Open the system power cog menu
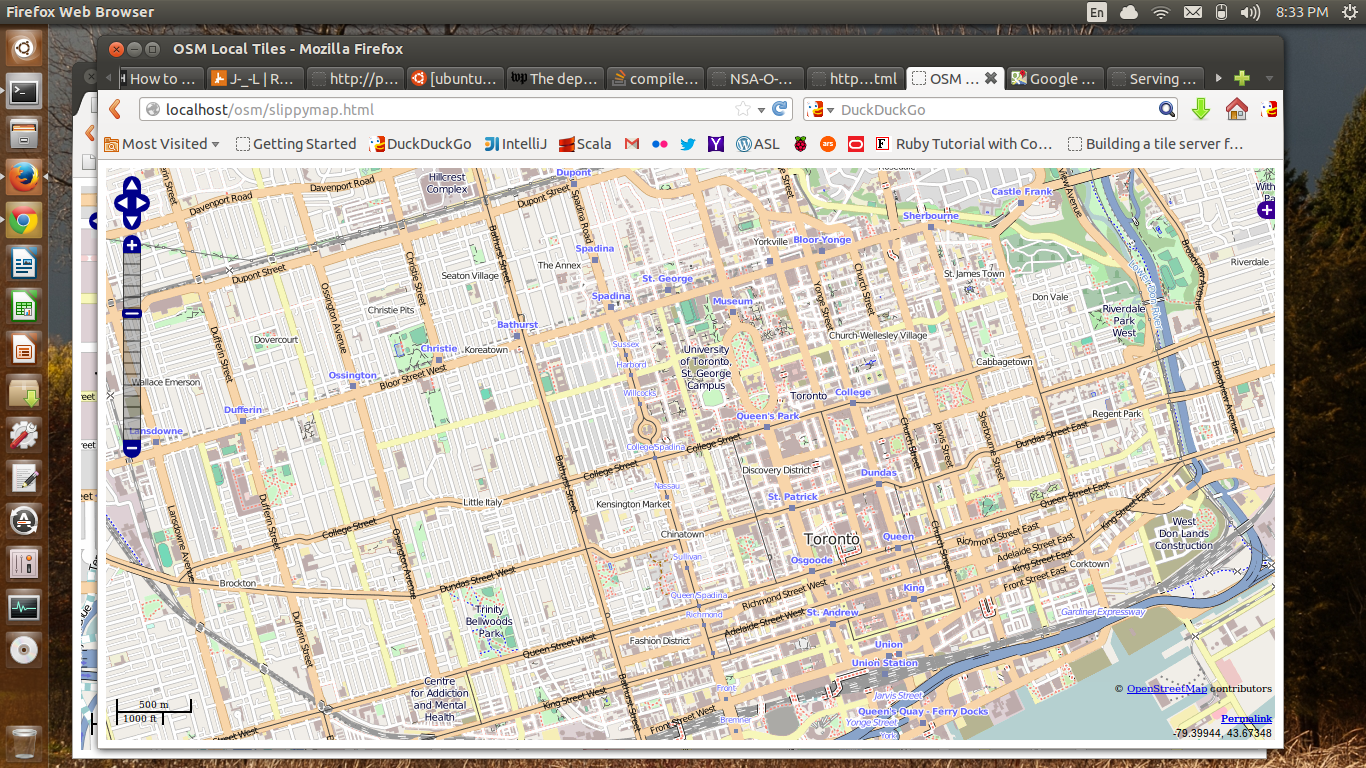1366x768 pixels. click(x=1348, y=12)
